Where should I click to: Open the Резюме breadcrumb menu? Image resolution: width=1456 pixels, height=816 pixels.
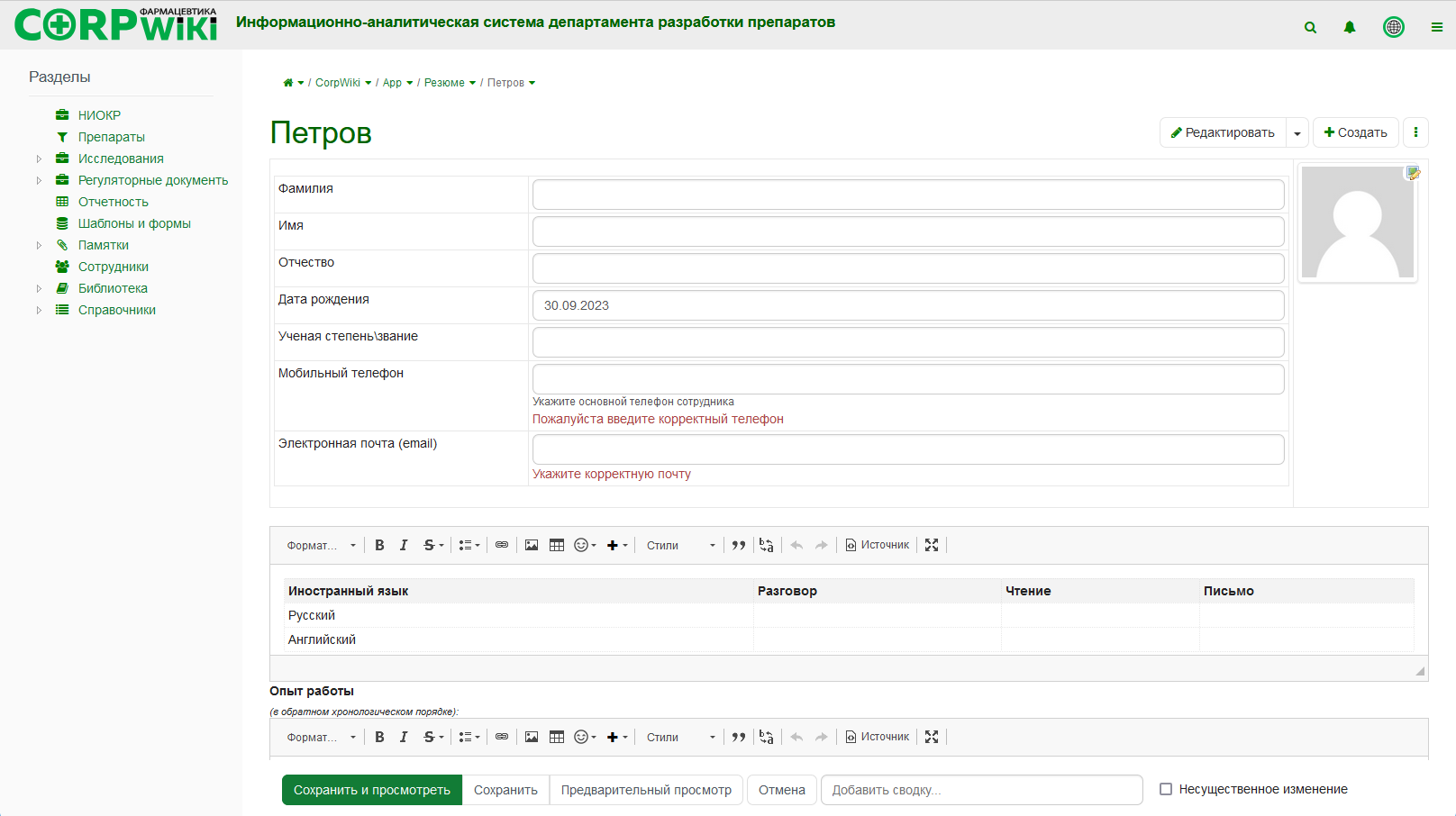472,83
